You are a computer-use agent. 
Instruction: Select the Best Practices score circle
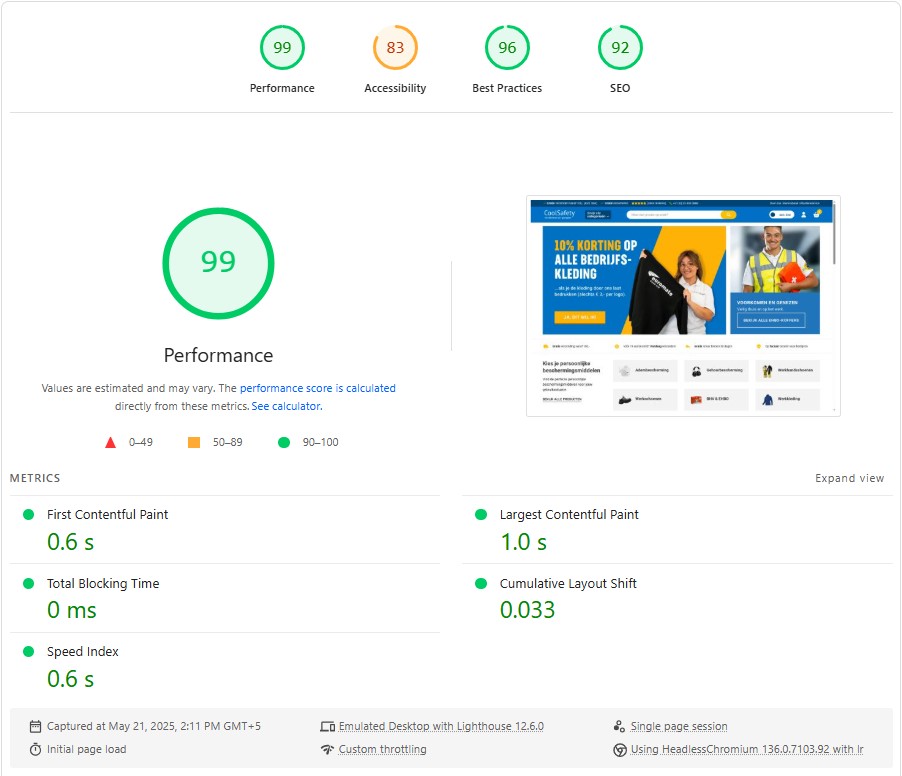pyautogui.click(x=507, y=47)
